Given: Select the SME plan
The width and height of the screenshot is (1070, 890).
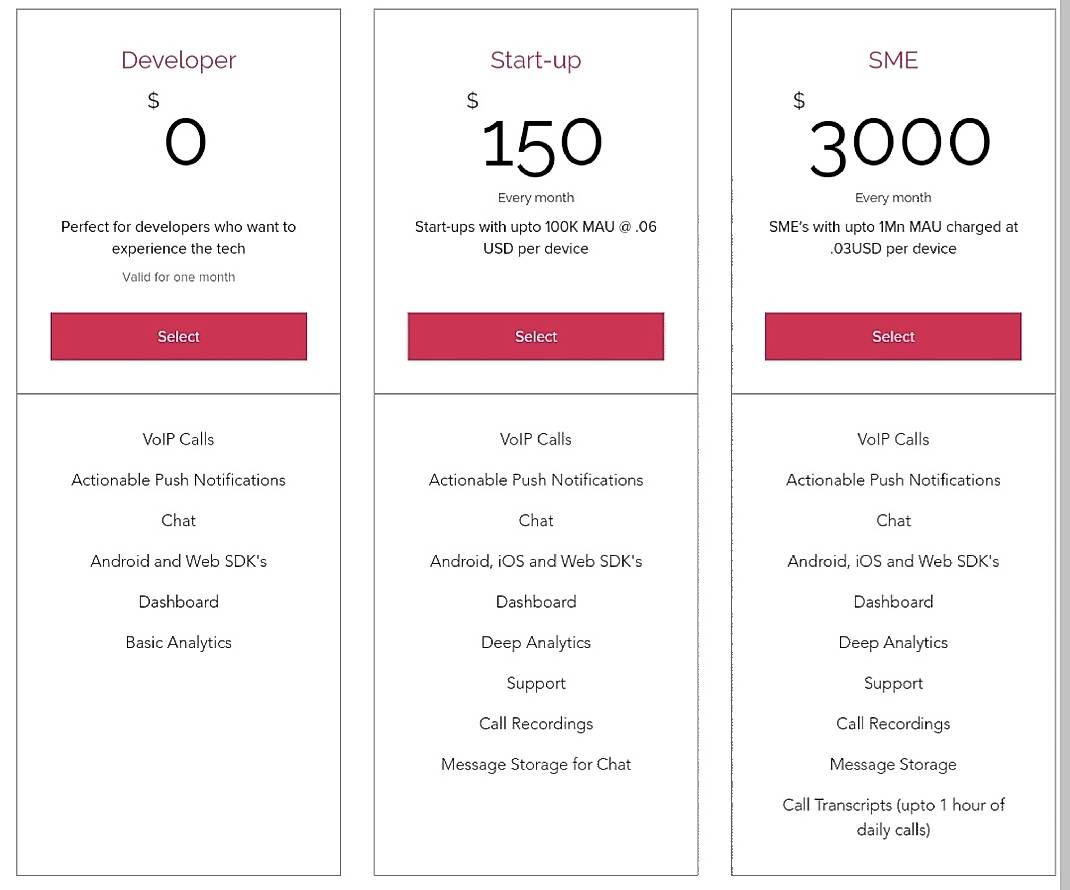Looking at the screenshot, I should (892, 336).
